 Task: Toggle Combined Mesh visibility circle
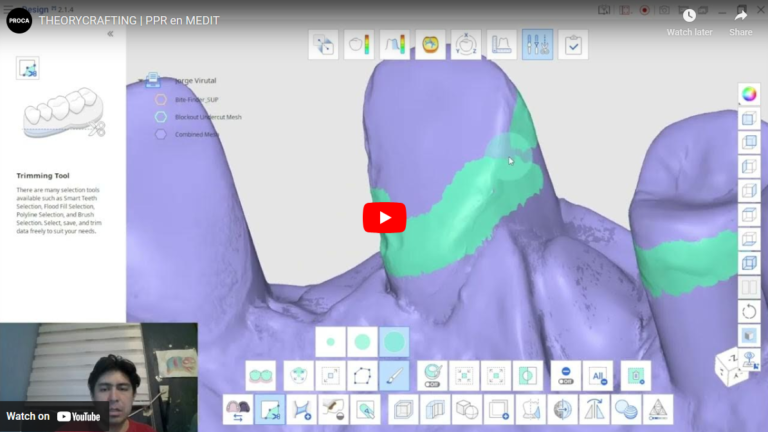[x=161, y=134]
